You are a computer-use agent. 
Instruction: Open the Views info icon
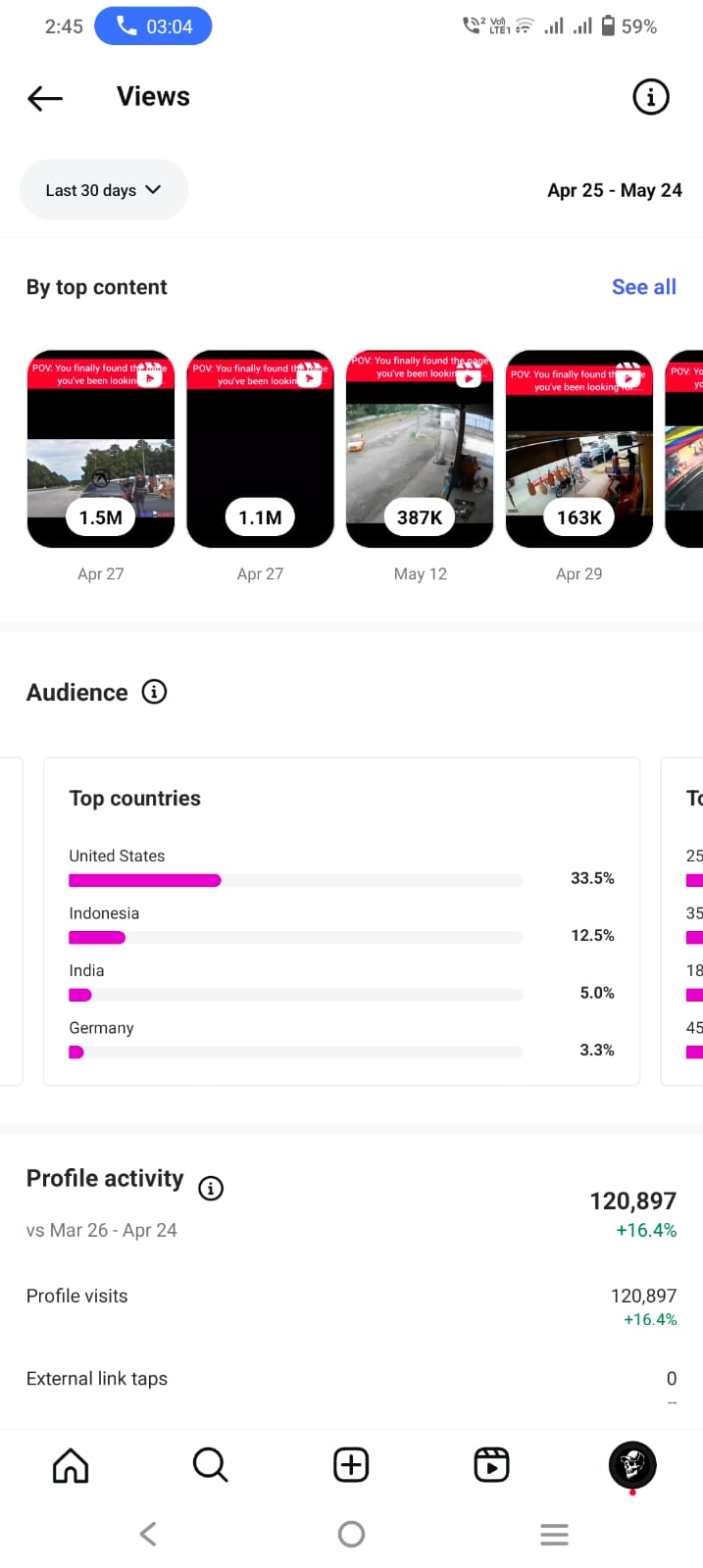(650, 97)
